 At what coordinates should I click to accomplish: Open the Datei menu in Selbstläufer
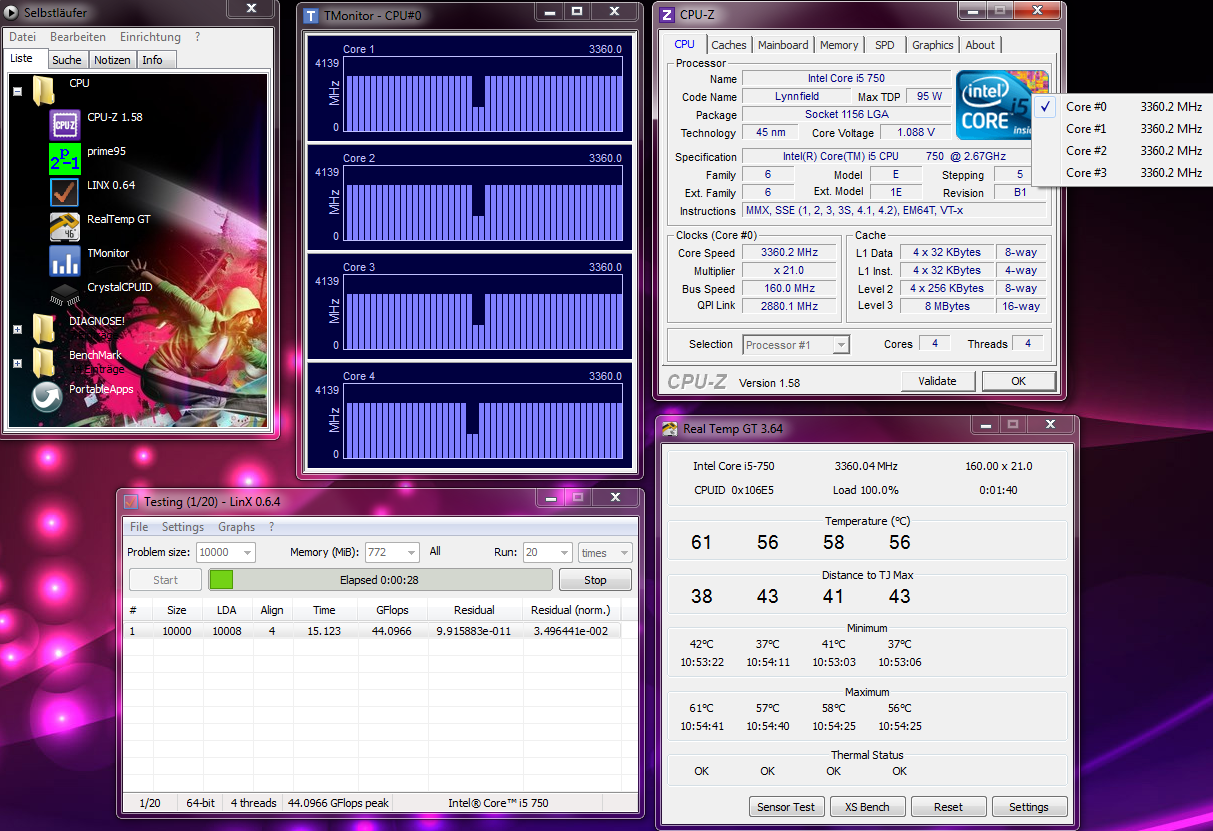[x=23, y=37]
